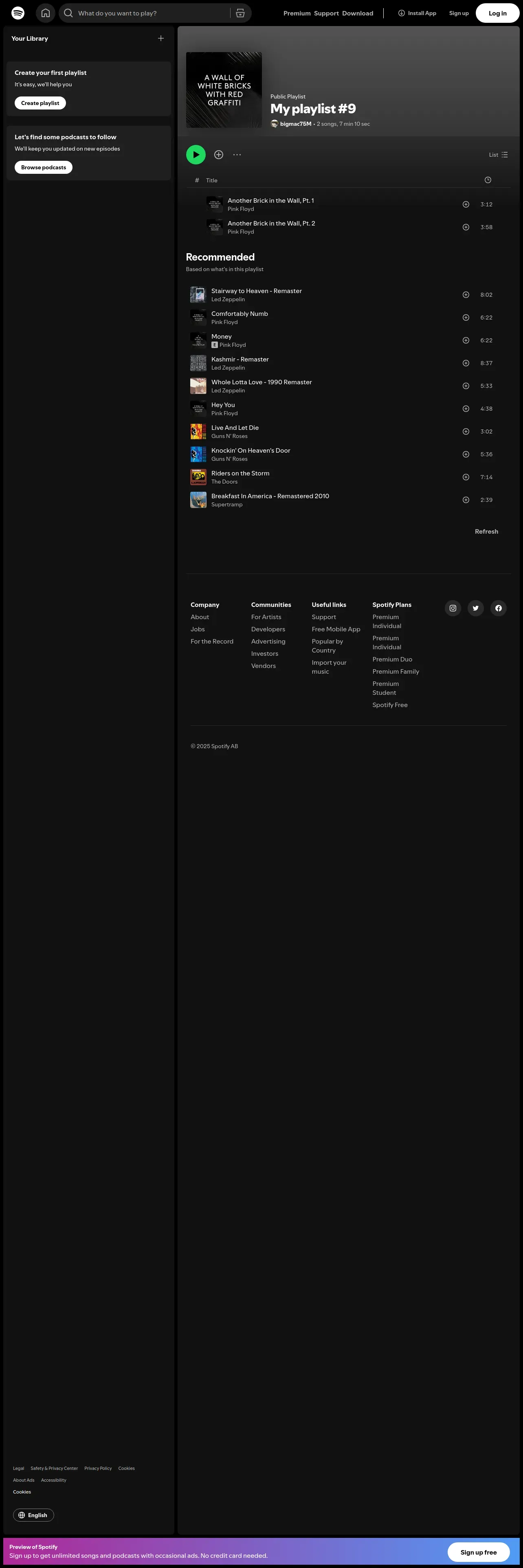523x1568 pixels.
Task: Open Developers footer link
Action: pyautogui.click(x=268, y=629)
